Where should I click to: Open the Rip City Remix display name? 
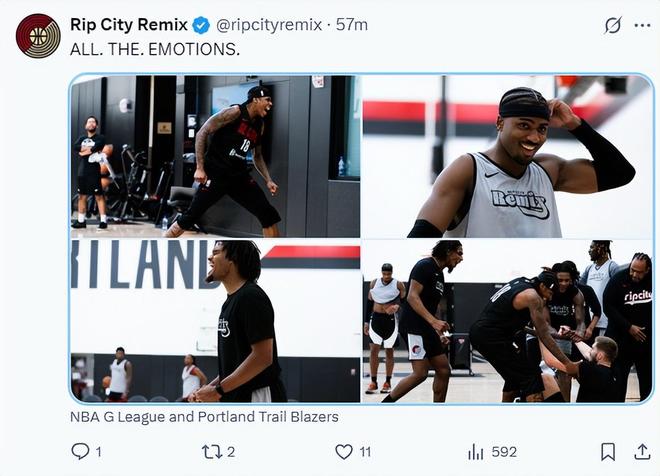click(128, 25)
